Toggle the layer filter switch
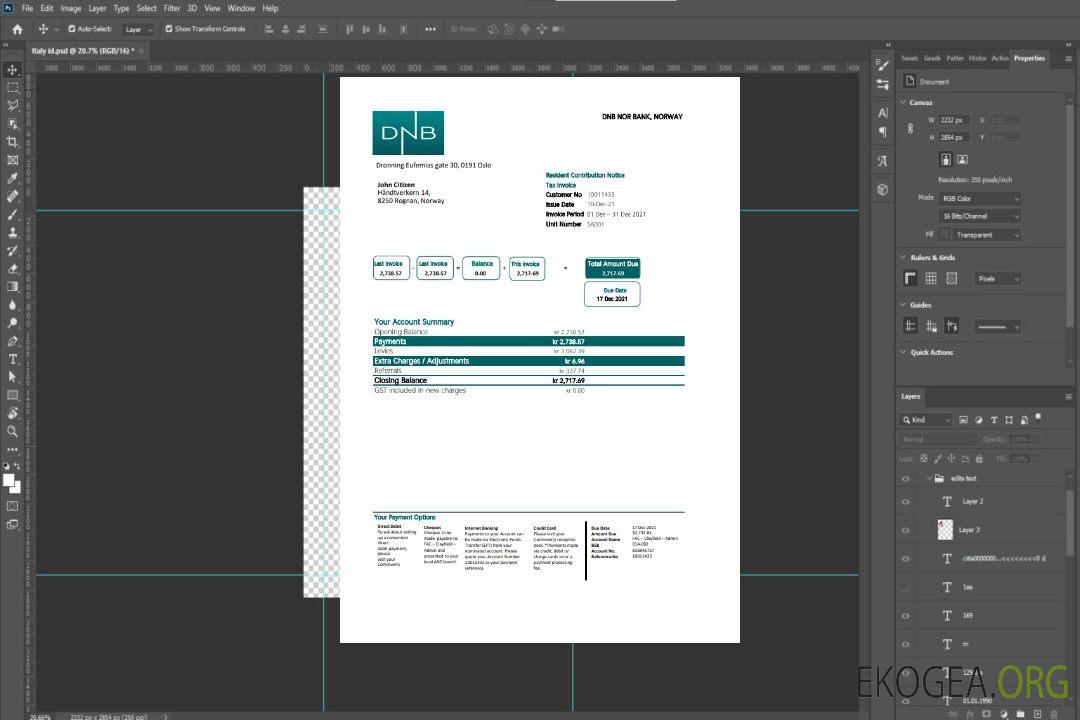 [x=1038, y=418]
